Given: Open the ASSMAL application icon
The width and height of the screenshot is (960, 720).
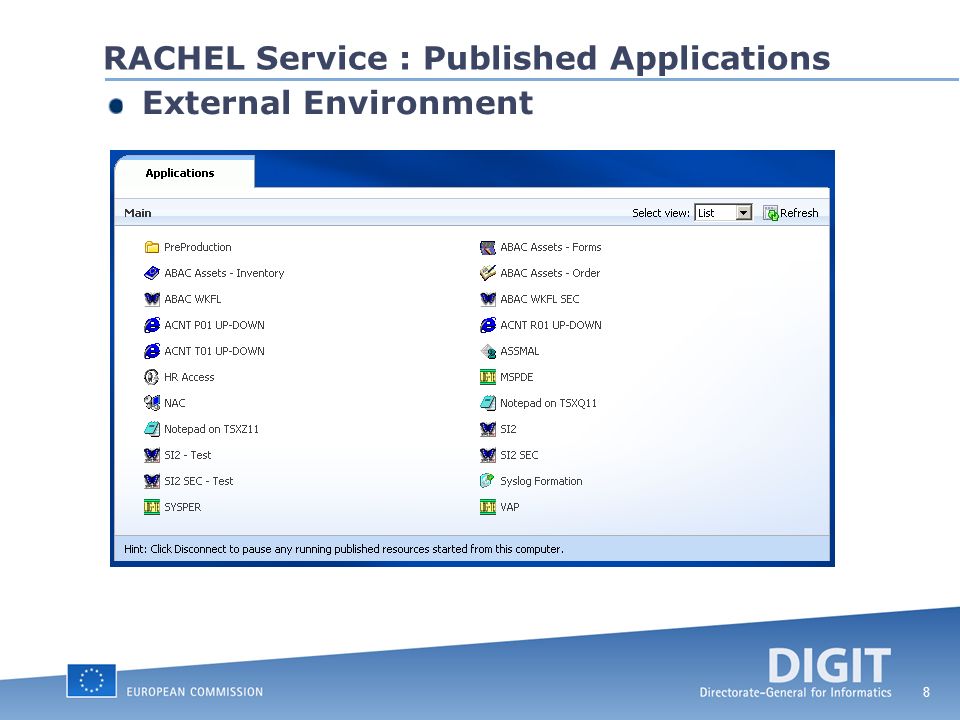Looking at the screenshot, I should pos(488,351).
